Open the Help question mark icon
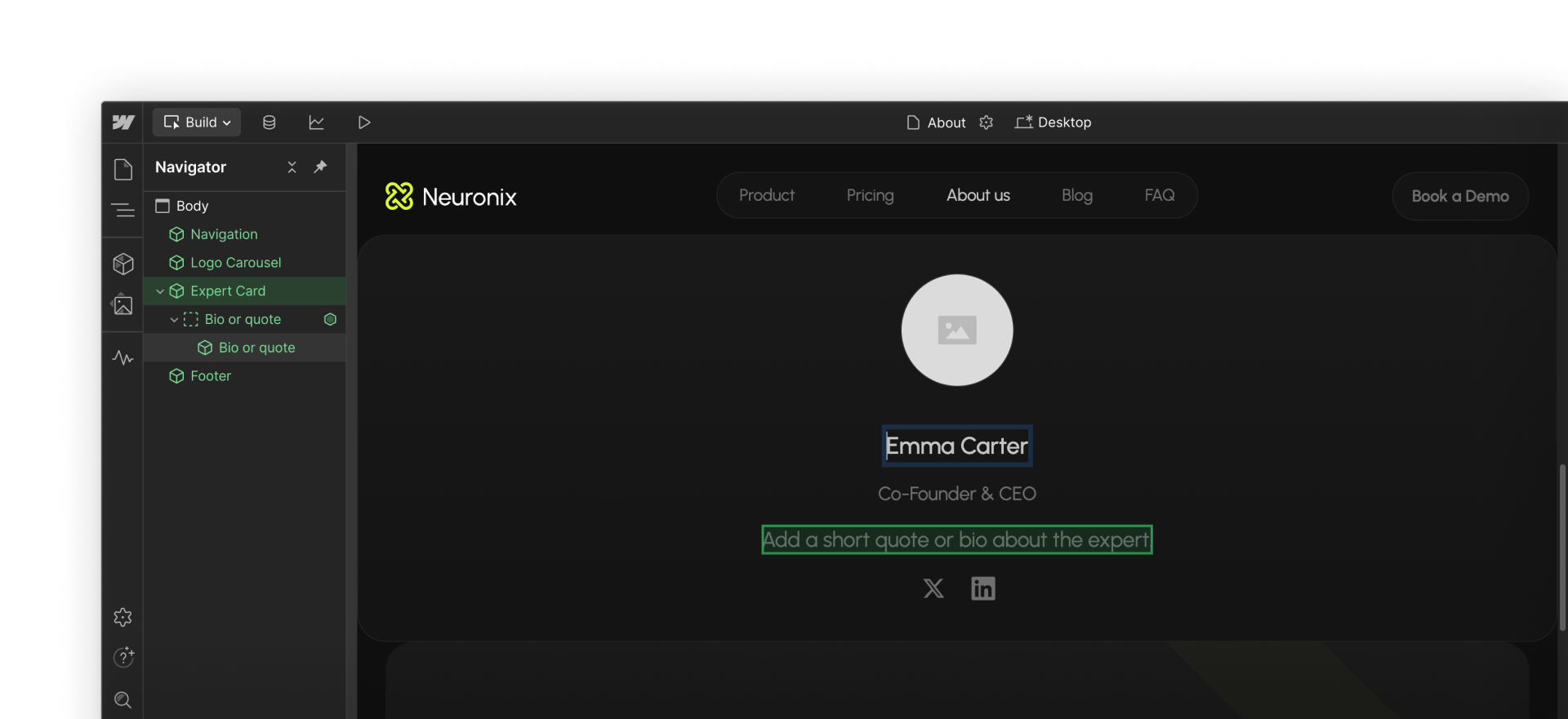This screenshot has width=1568, height=719. [x=123, y=657]
